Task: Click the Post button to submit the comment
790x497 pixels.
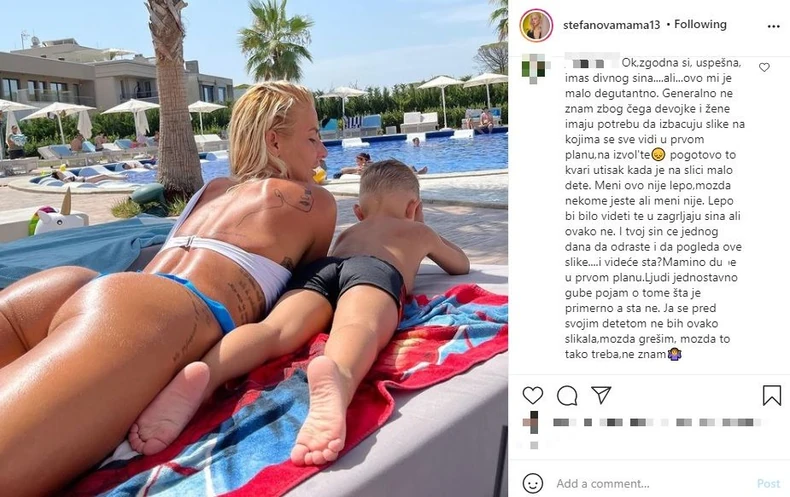Action: tap(768, 484)
